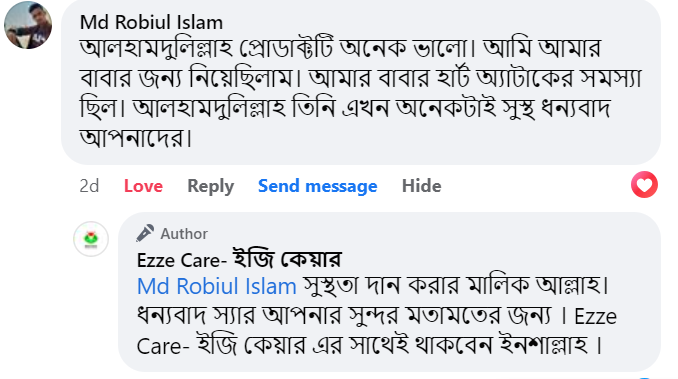Viewport: 678px width, 379px height.
Task: Click the commenter name Md Robiul Islam
Action: click(151, 22)
